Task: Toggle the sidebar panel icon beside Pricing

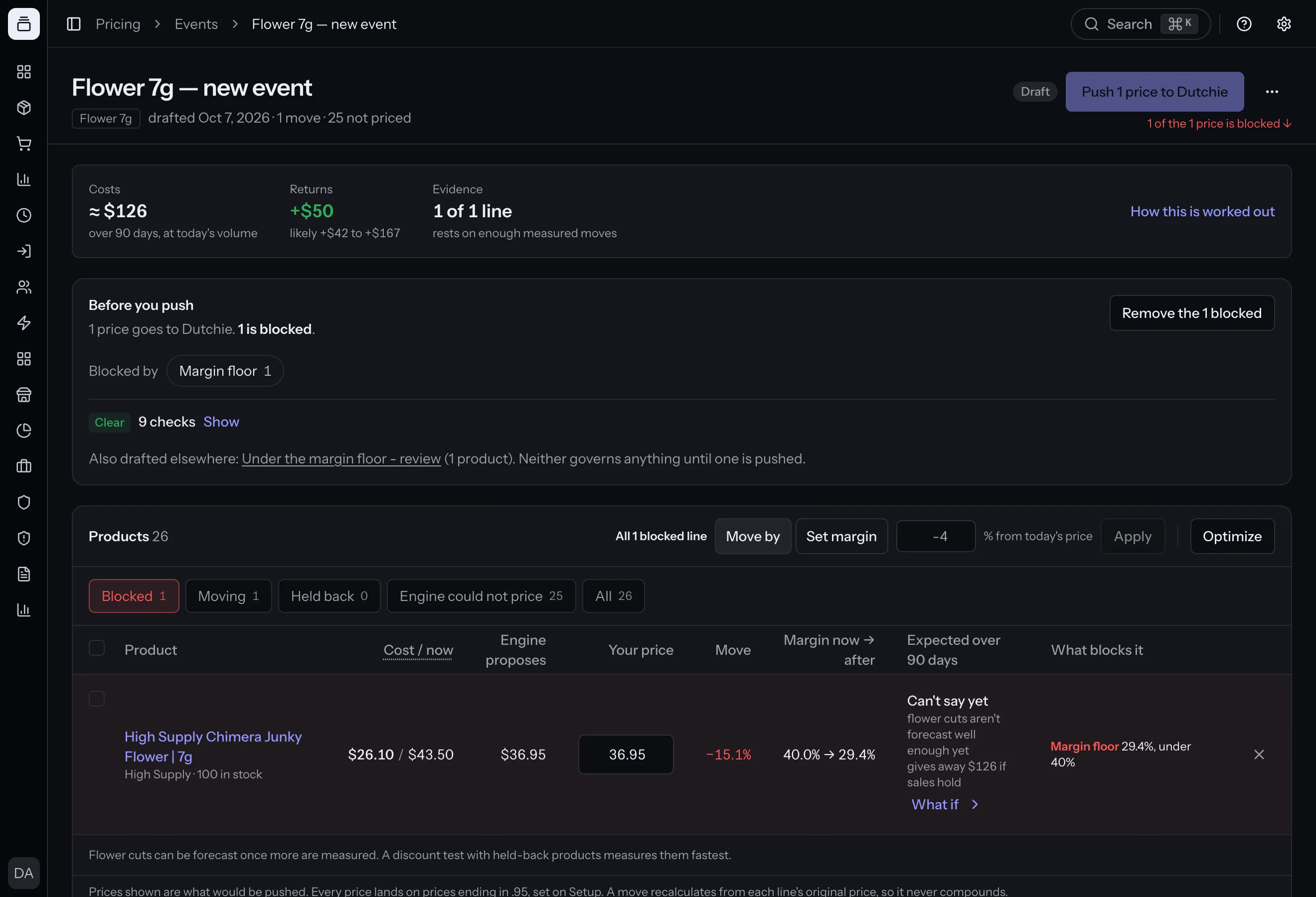Action: click(74, 24)
